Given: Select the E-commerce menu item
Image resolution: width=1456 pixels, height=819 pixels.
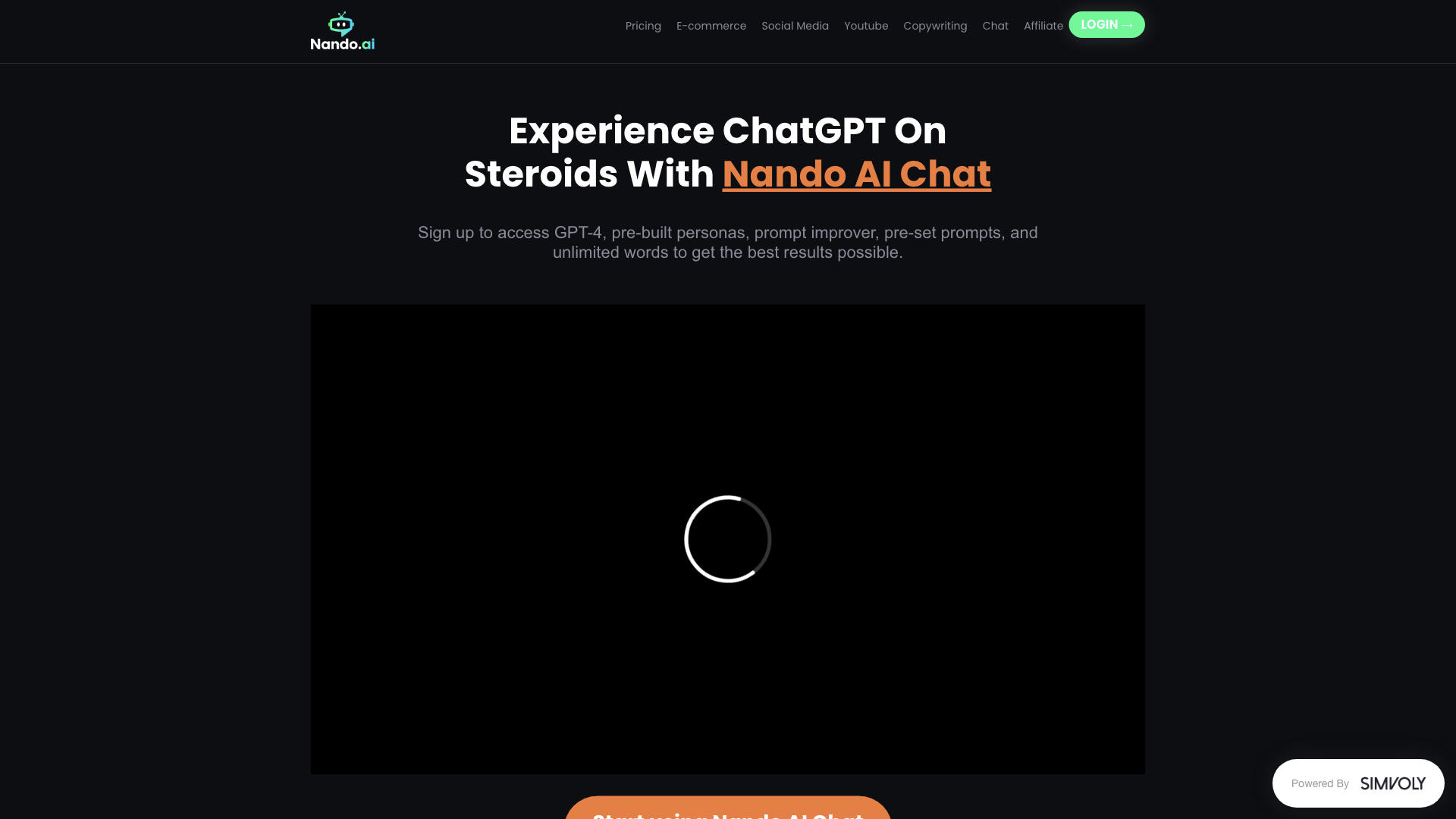Looking at the screenshot, I should click(711, 25).
